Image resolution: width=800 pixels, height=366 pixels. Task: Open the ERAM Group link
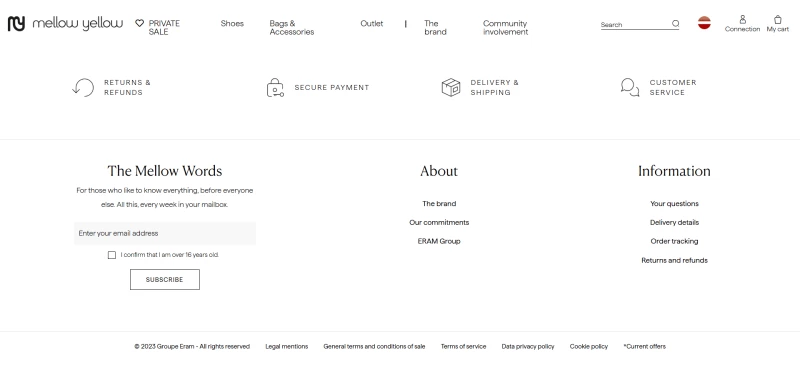pyautogui.click(x=439, y=241)
